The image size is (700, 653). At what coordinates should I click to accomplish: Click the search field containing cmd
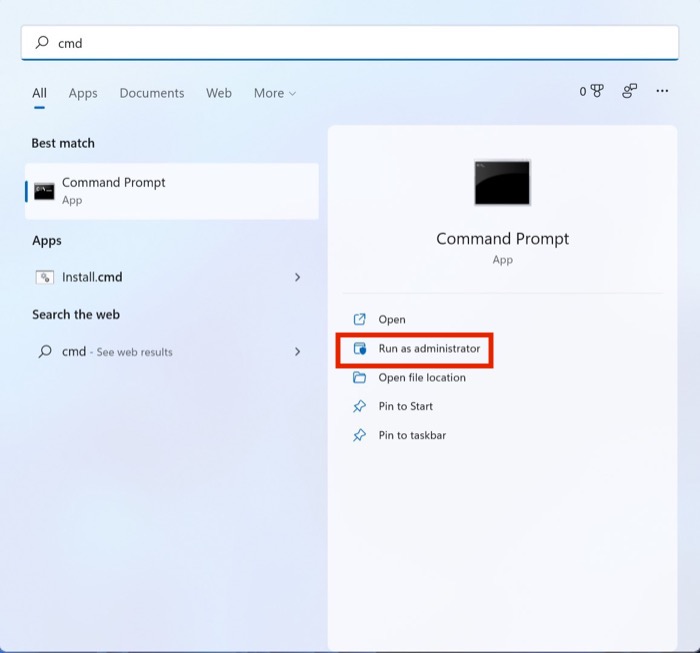[x=350, y=43]
